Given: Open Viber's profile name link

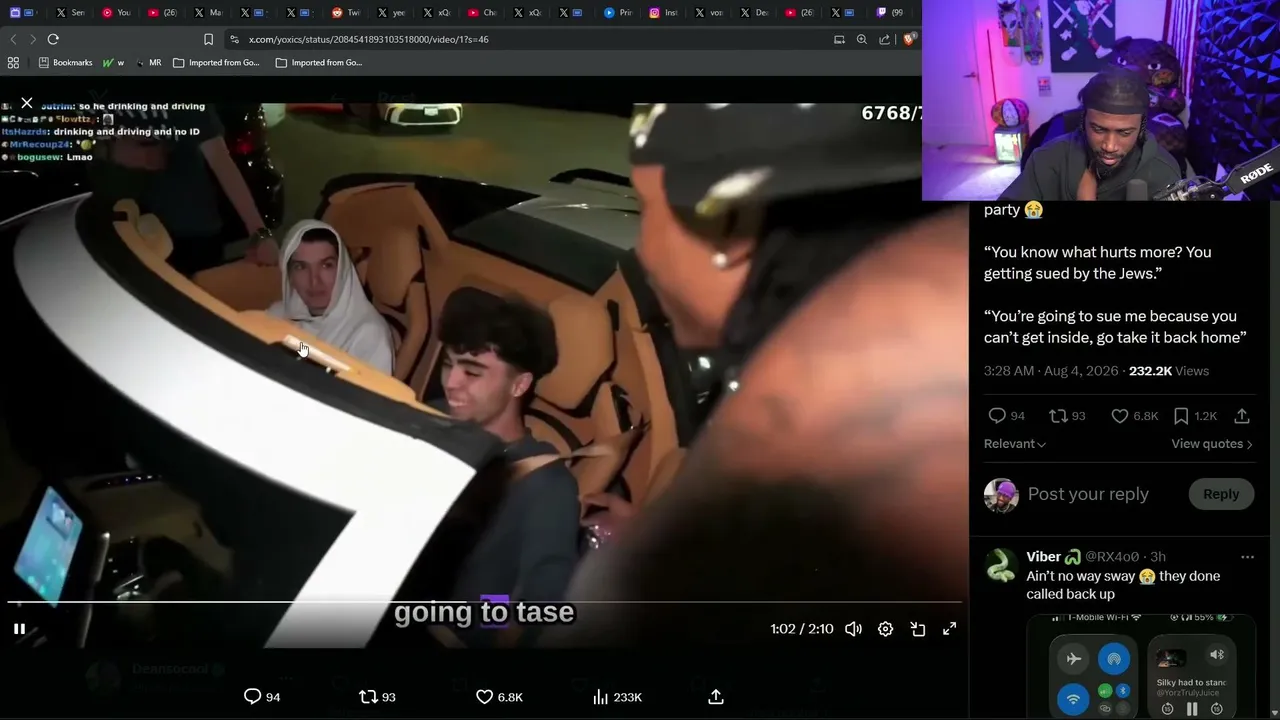Looking at the screenshot, I should pos(1054,557).
